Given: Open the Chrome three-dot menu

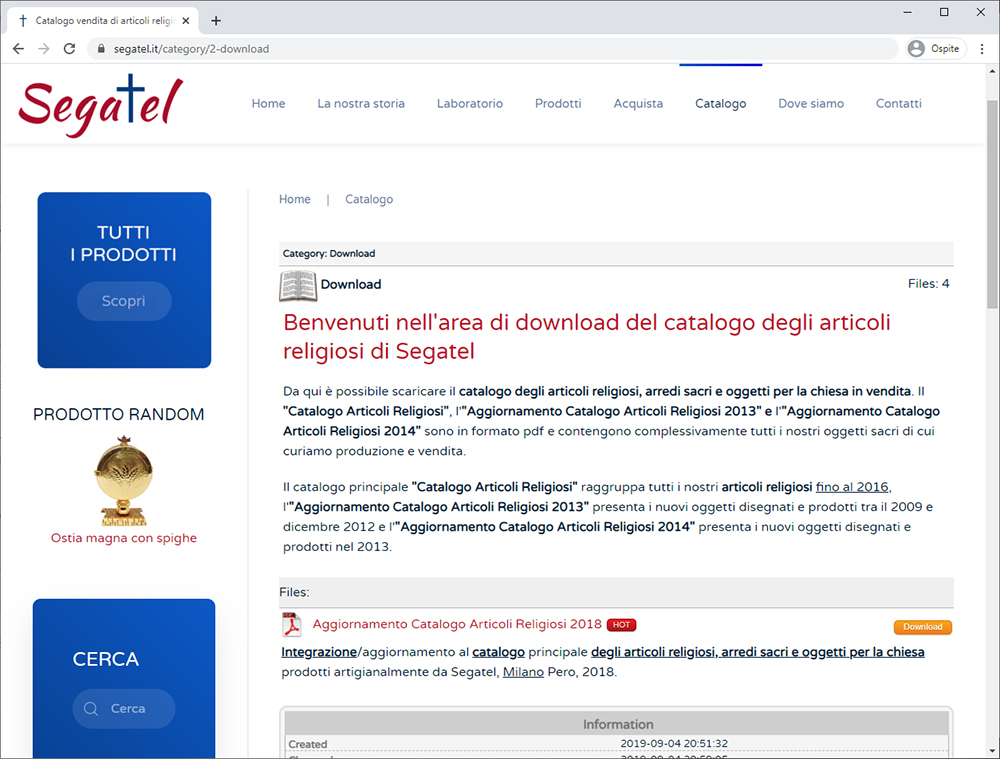Looking at the screenshot, I should pyautogui.click(x=982, y=48).
